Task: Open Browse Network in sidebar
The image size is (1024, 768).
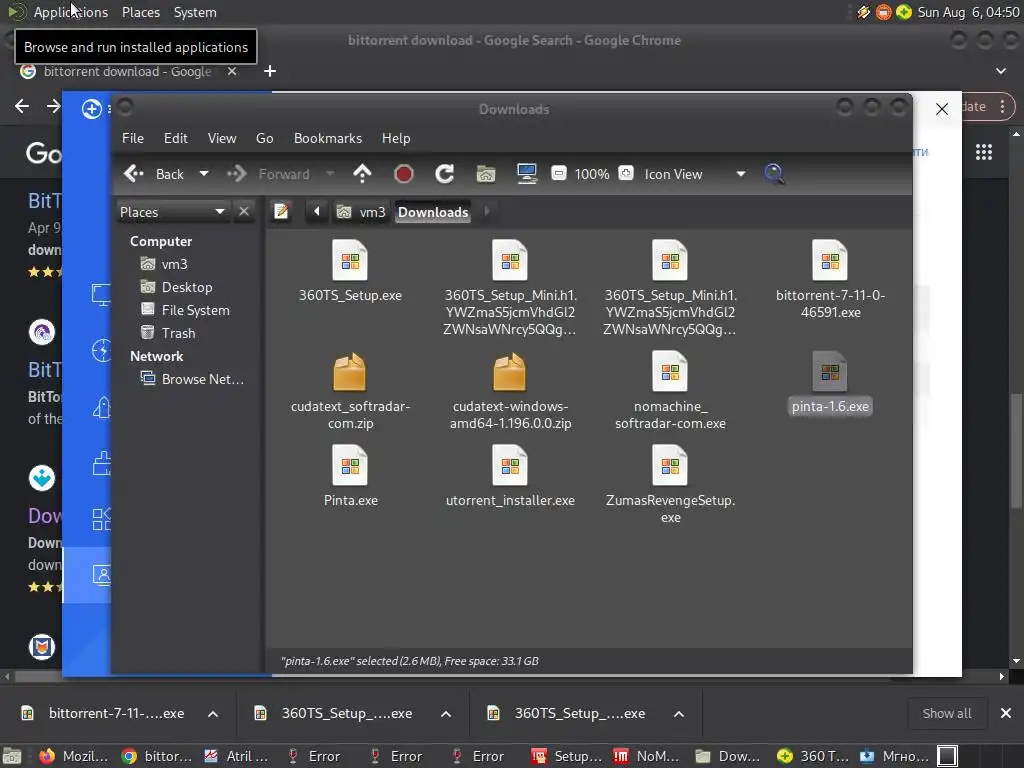Action: click(192, 379)
